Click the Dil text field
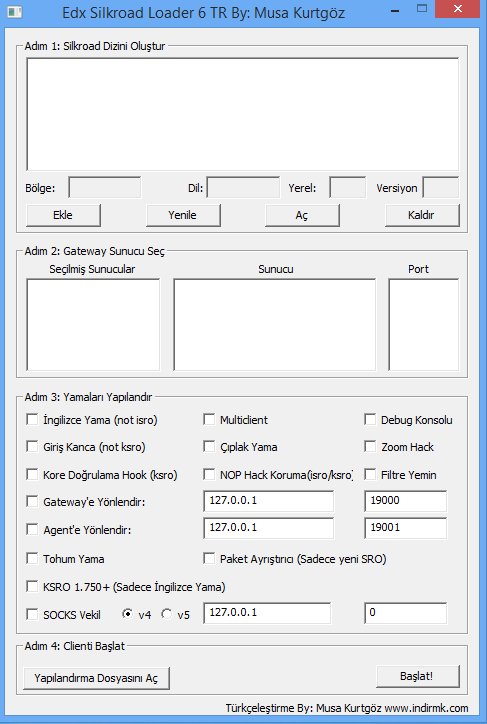 coord(243,187)
